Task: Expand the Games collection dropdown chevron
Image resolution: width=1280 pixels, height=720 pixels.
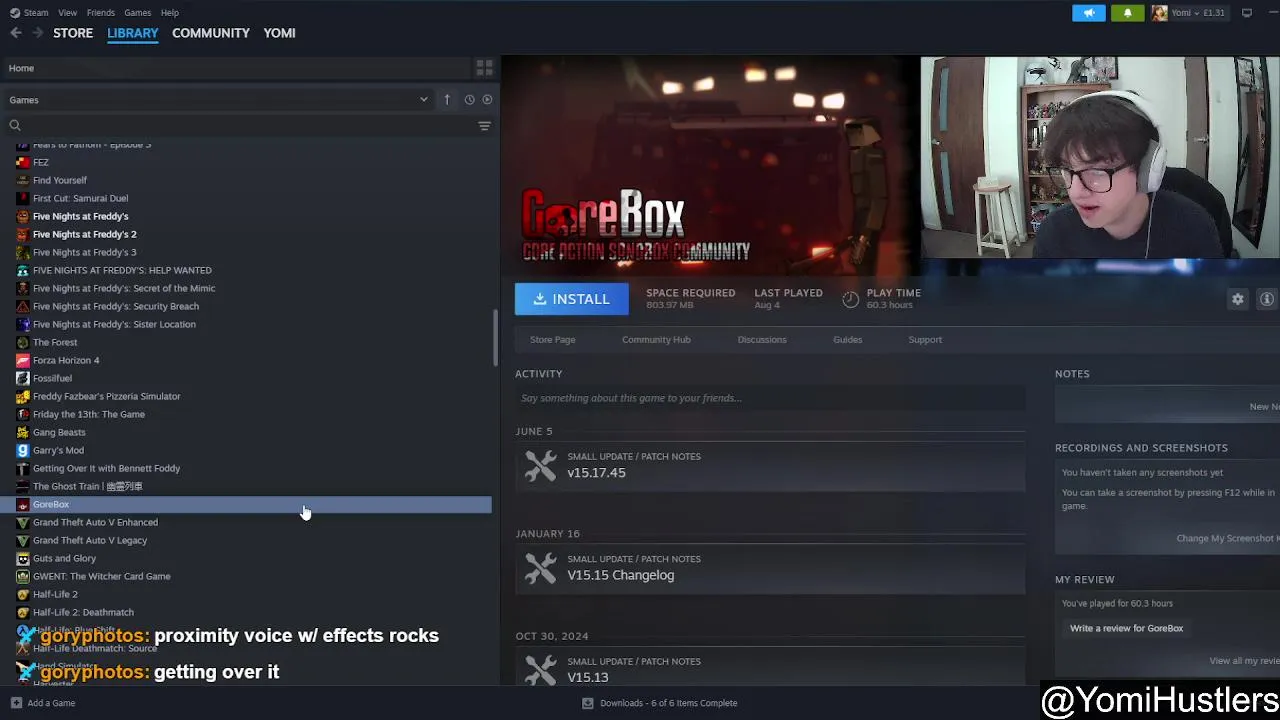Action: [424, 100]
